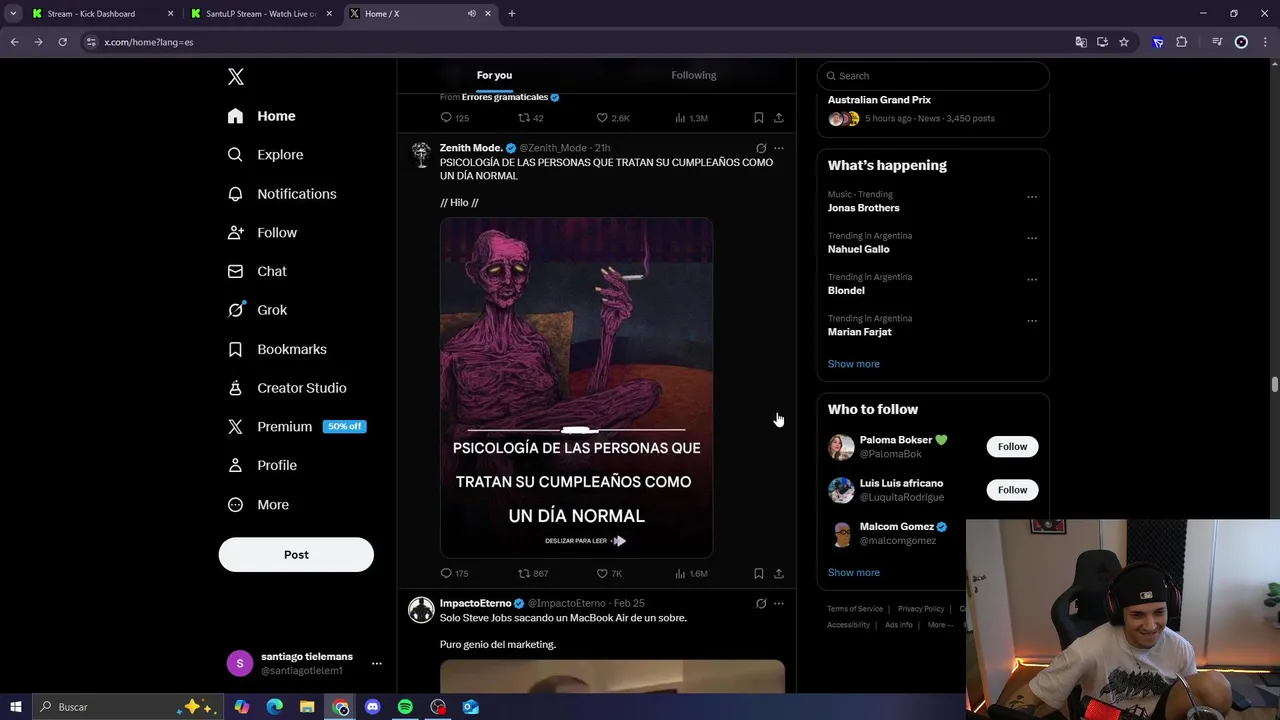Show more under Who to follow
Screen dimensions: 1280x720
(x=853, y=573)
